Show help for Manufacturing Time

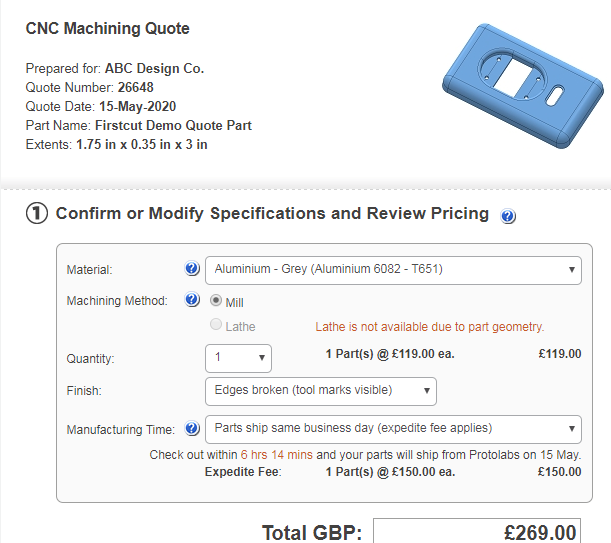pos(192,429)
